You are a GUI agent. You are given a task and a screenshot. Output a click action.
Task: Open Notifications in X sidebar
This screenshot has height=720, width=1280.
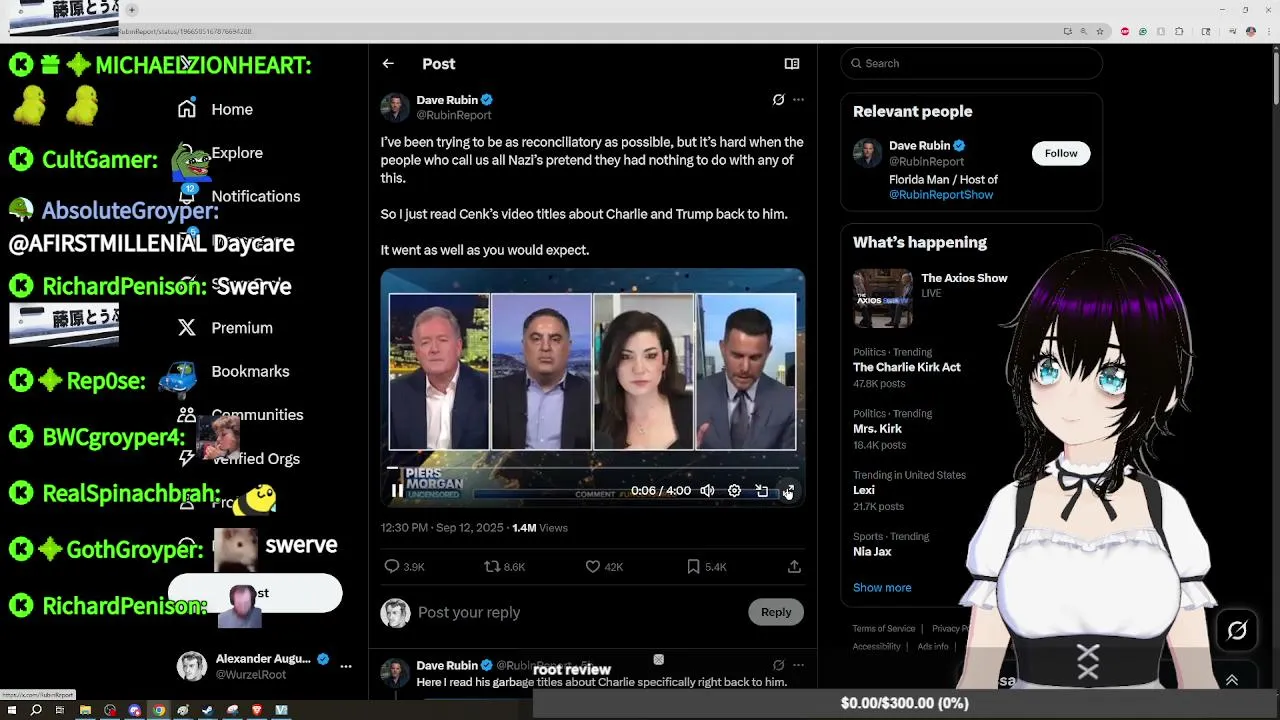point(238,196)
